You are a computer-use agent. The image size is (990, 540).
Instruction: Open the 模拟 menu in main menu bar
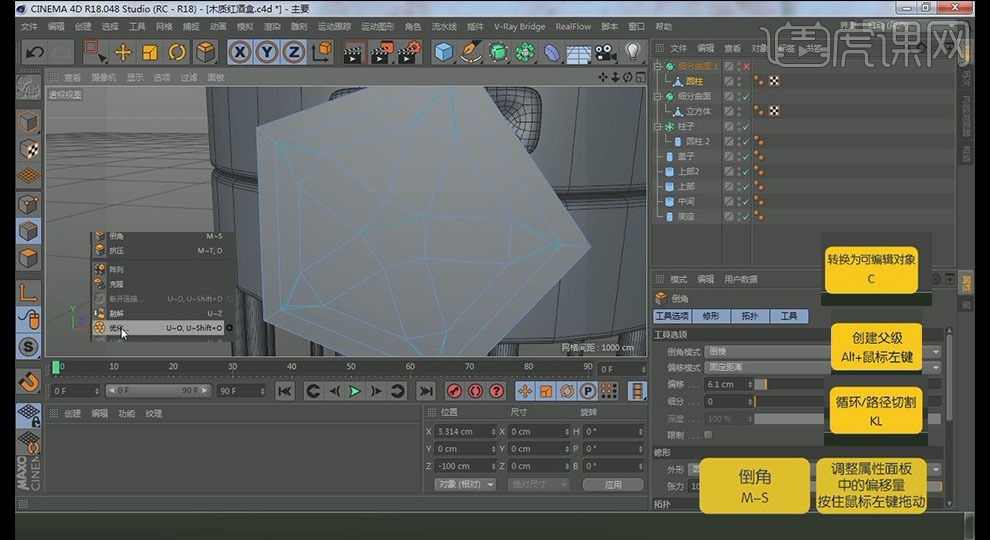[244, 27]
